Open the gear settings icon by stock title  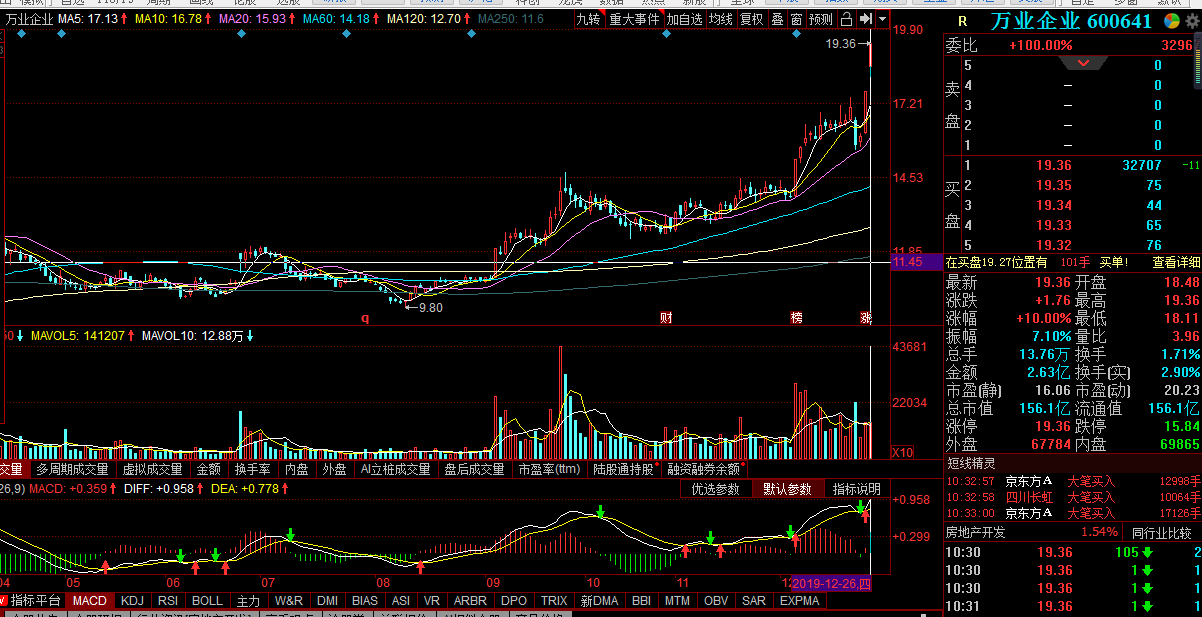click(1190, 21)
